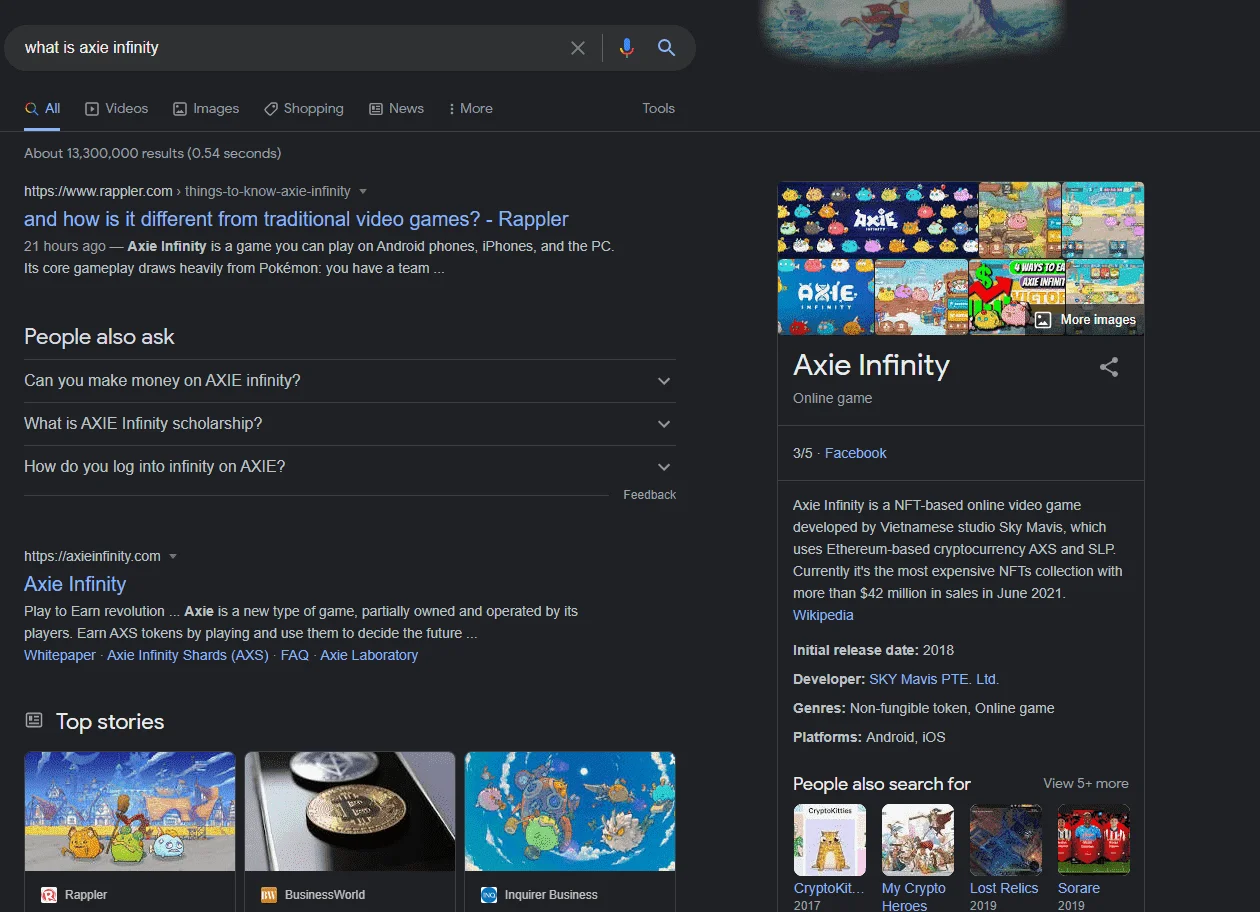This screenshot has height=912, width=1260.
Task: Open the large Axie Infinity logo panel image
Action: (877, 219)
